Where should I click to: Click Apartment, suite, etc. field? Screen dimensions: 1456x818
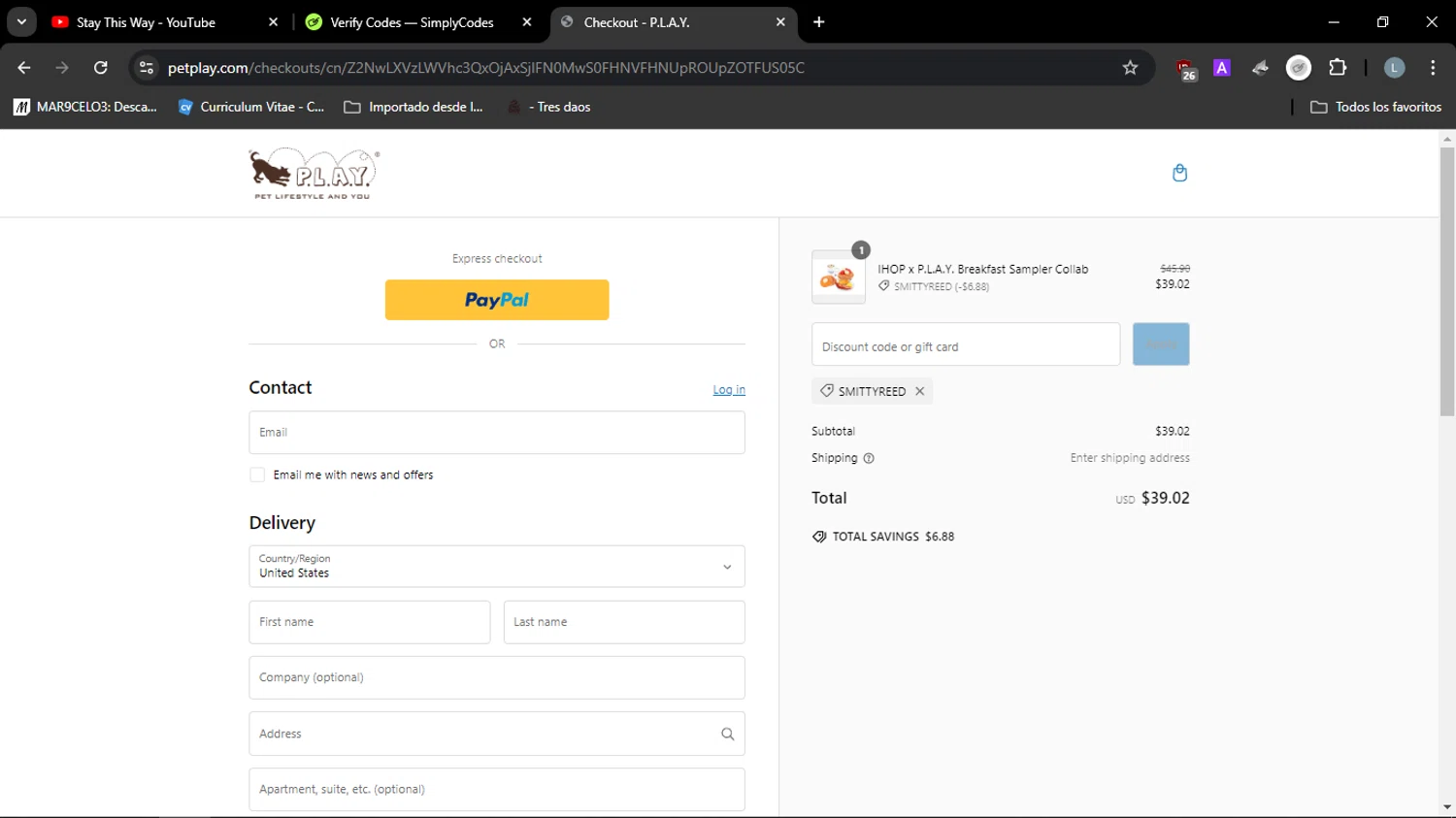[x=497, y=790]
